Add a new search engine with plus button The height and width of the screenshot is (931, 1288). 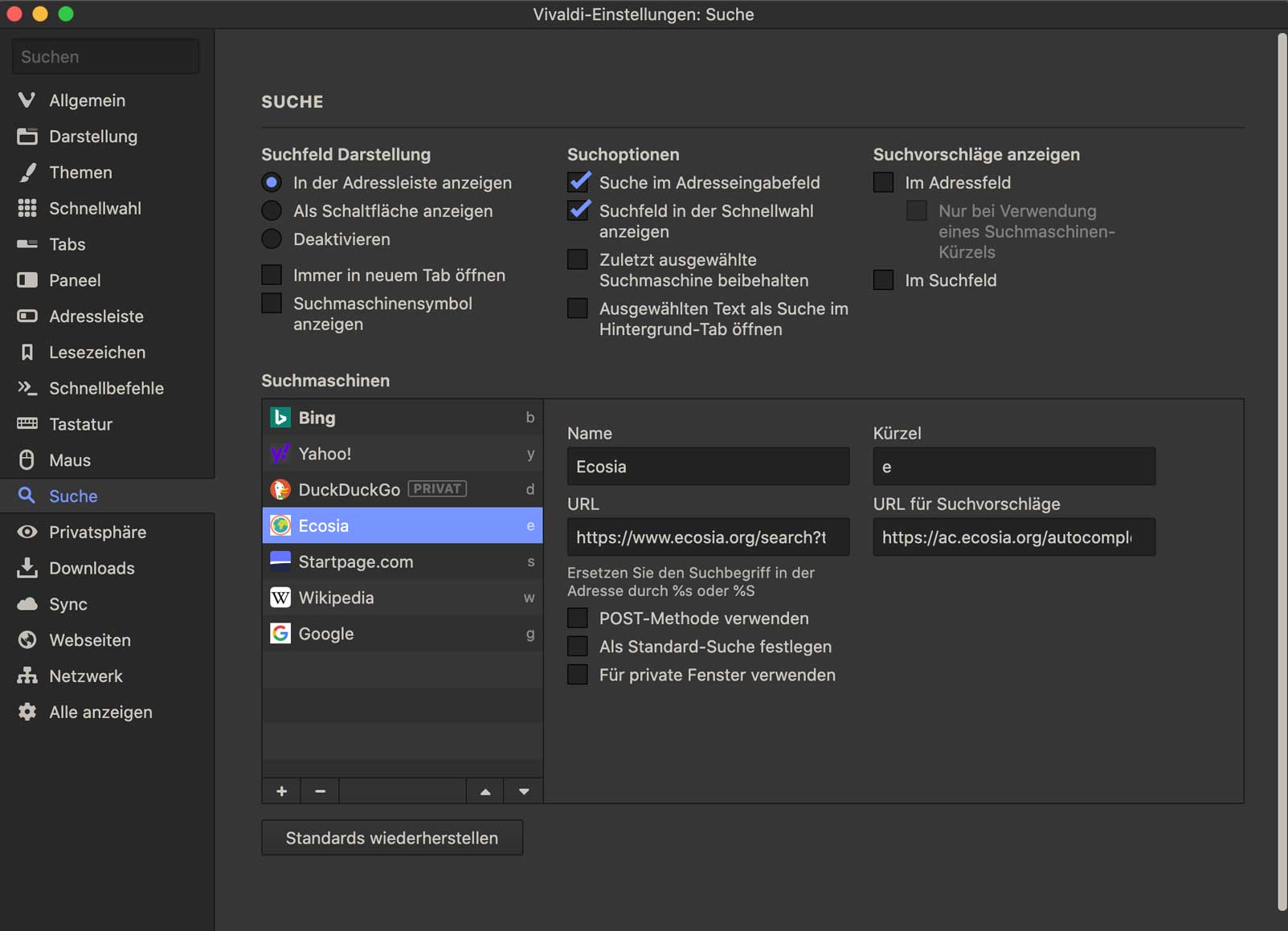[281, 791]
